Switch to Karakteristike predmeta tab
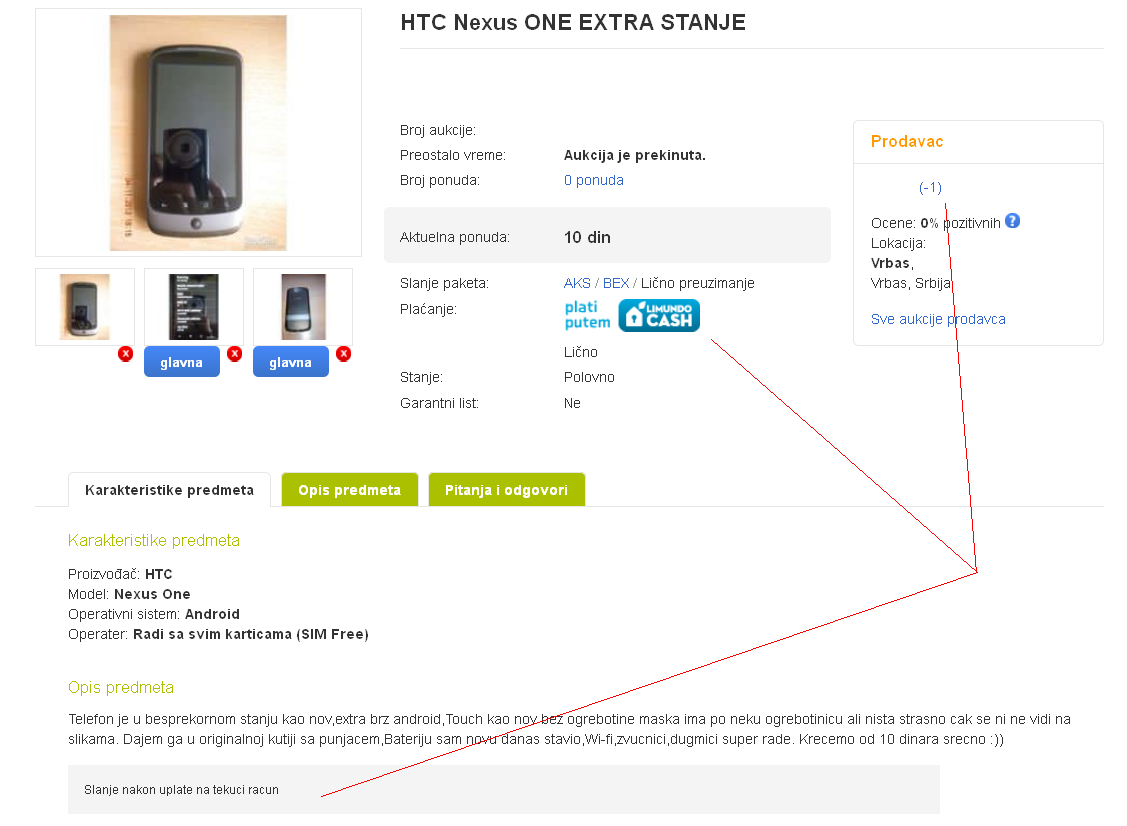 pyautogui.click(x=170, y=490)
